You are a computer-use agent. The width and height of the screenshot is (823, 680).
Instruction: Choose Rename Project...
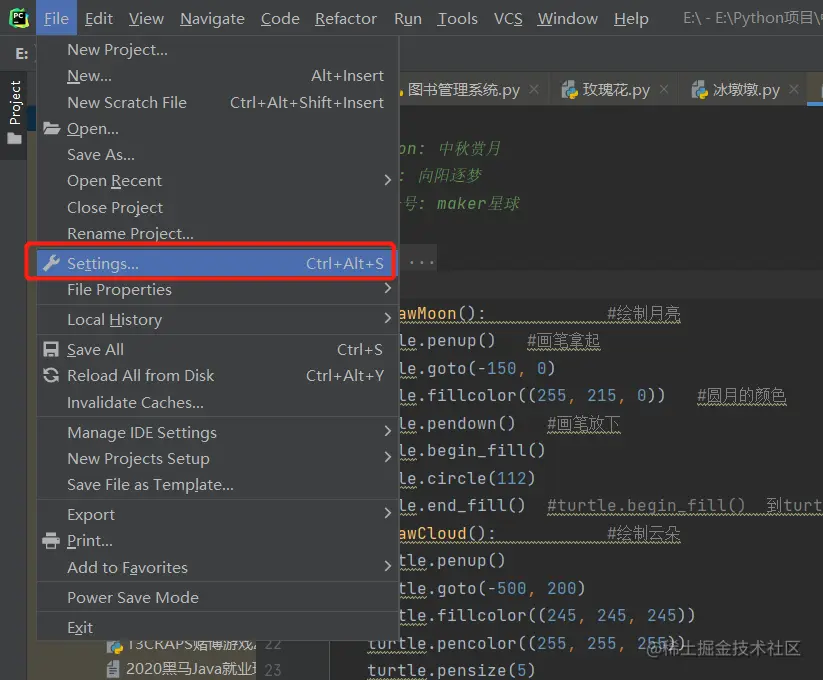pos(217,233)
